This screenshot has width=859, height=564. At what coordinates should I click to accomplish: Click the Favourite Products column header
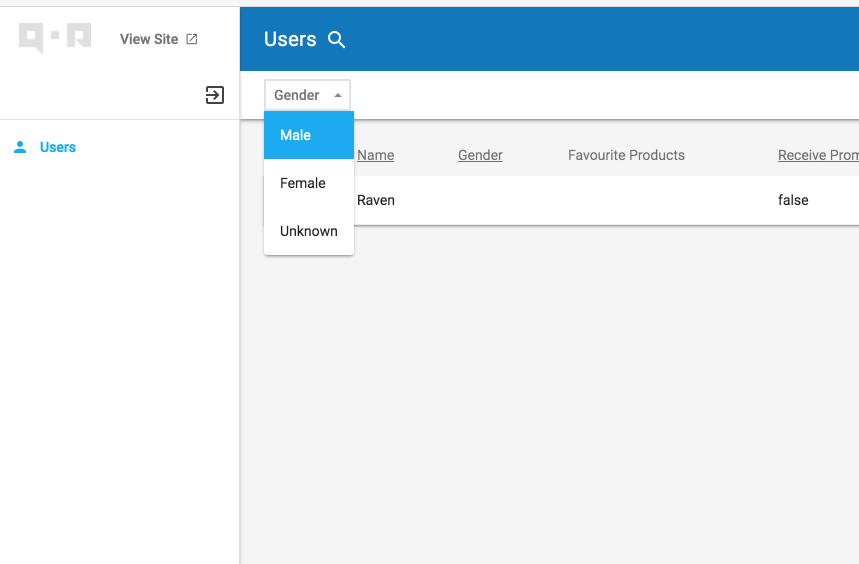[626, 155]
